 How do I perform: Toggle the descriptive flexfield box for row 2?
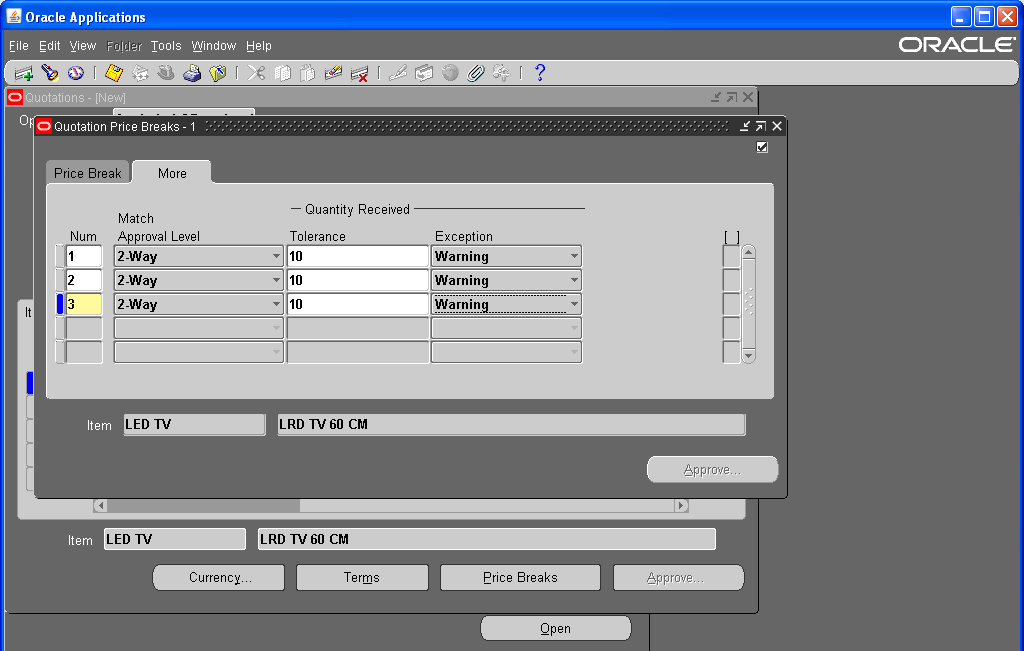coord(731,280)
